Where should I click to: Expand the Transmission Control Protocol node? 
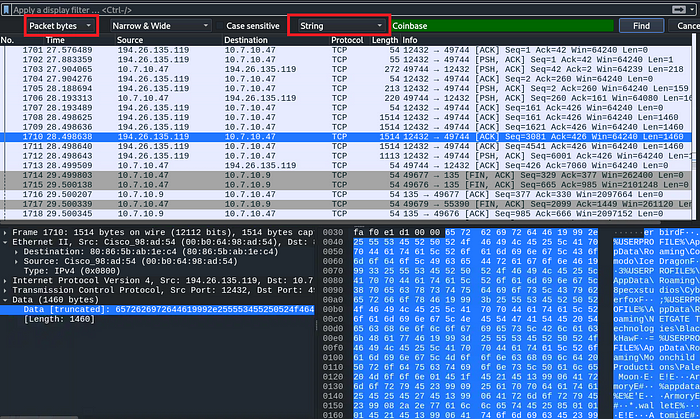tap(5, 290)
